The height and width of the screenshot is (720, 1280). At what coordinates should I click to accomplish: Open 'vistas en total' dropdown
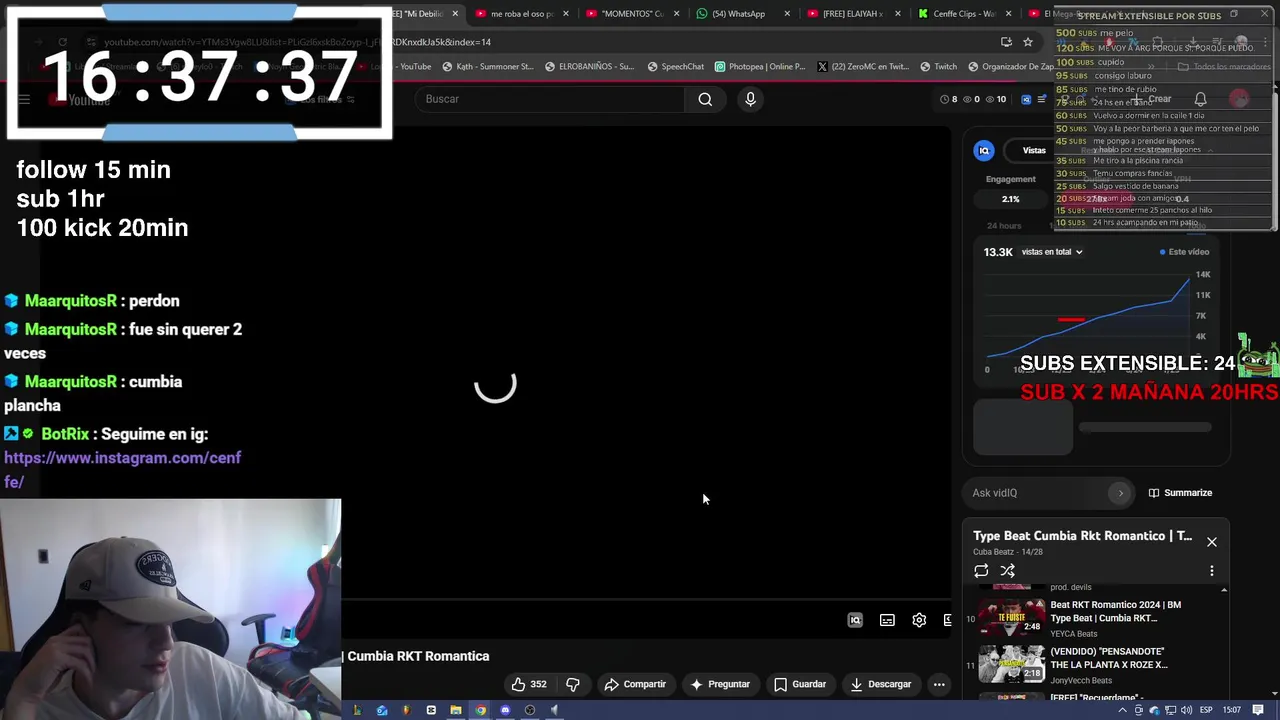tap(1052, 252)
